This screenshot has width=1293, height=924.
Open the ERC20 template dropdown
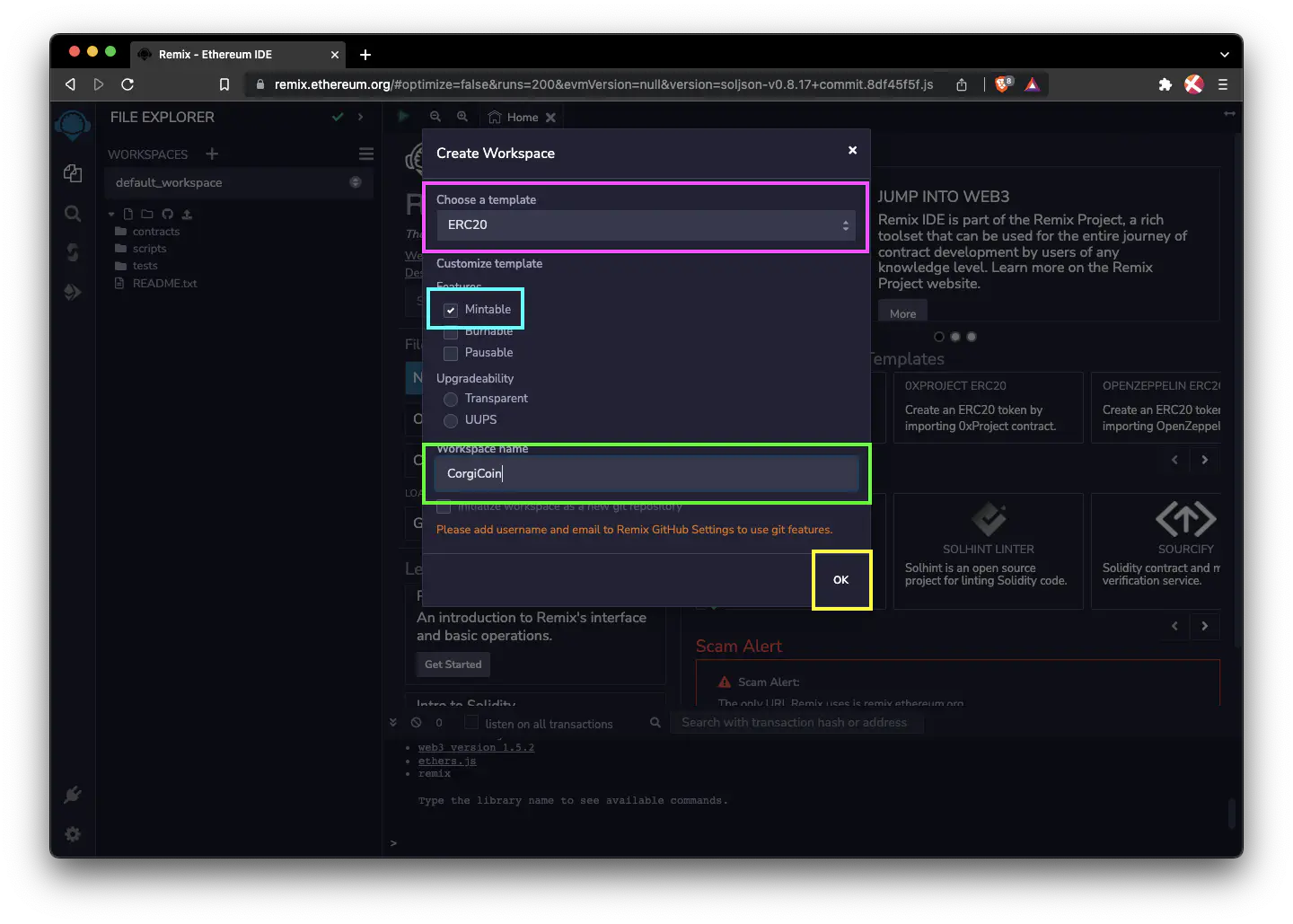(x=646, y=225)
